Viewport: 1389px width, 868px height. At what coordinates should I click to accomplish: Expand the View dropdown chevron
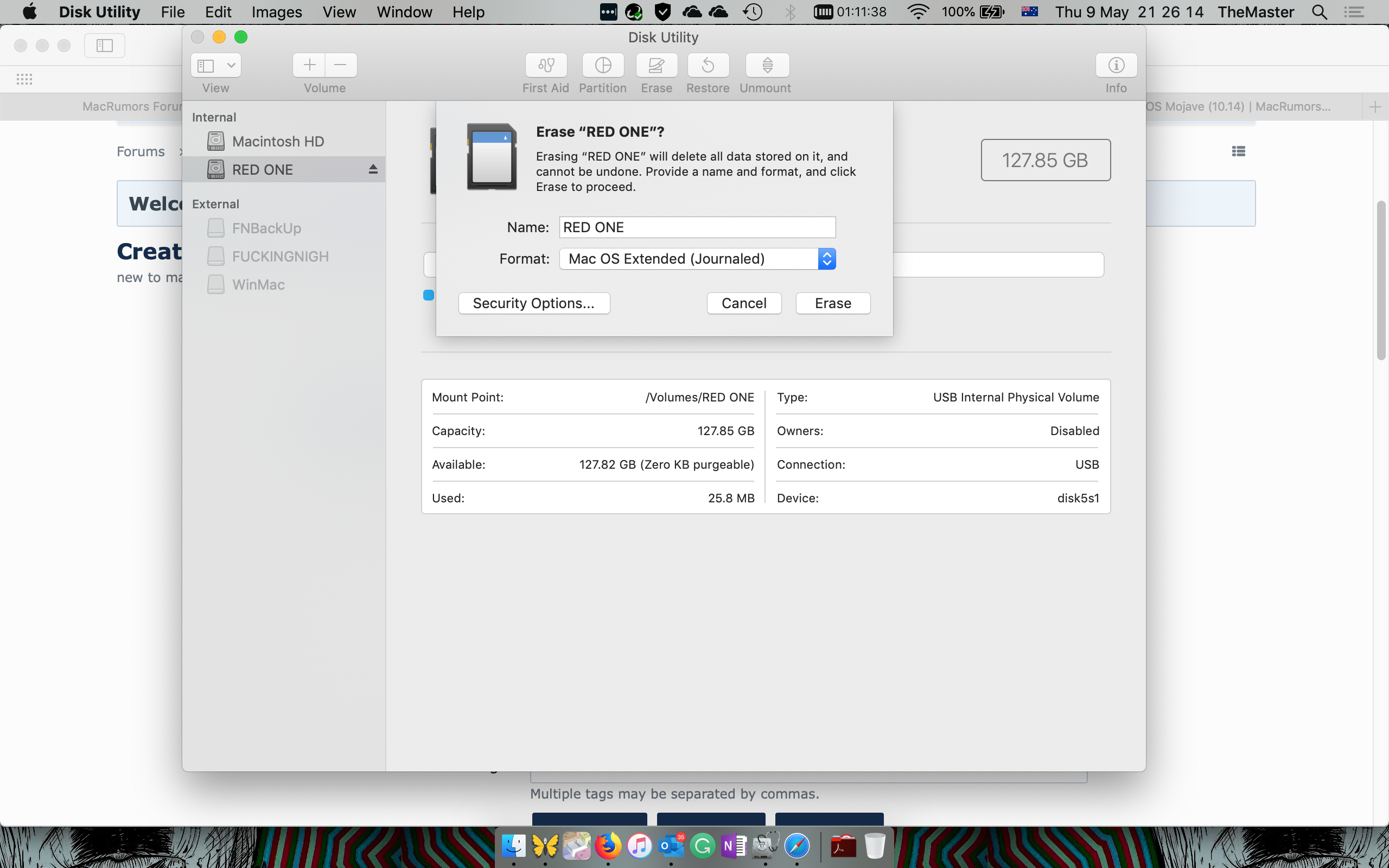point(231,66)
